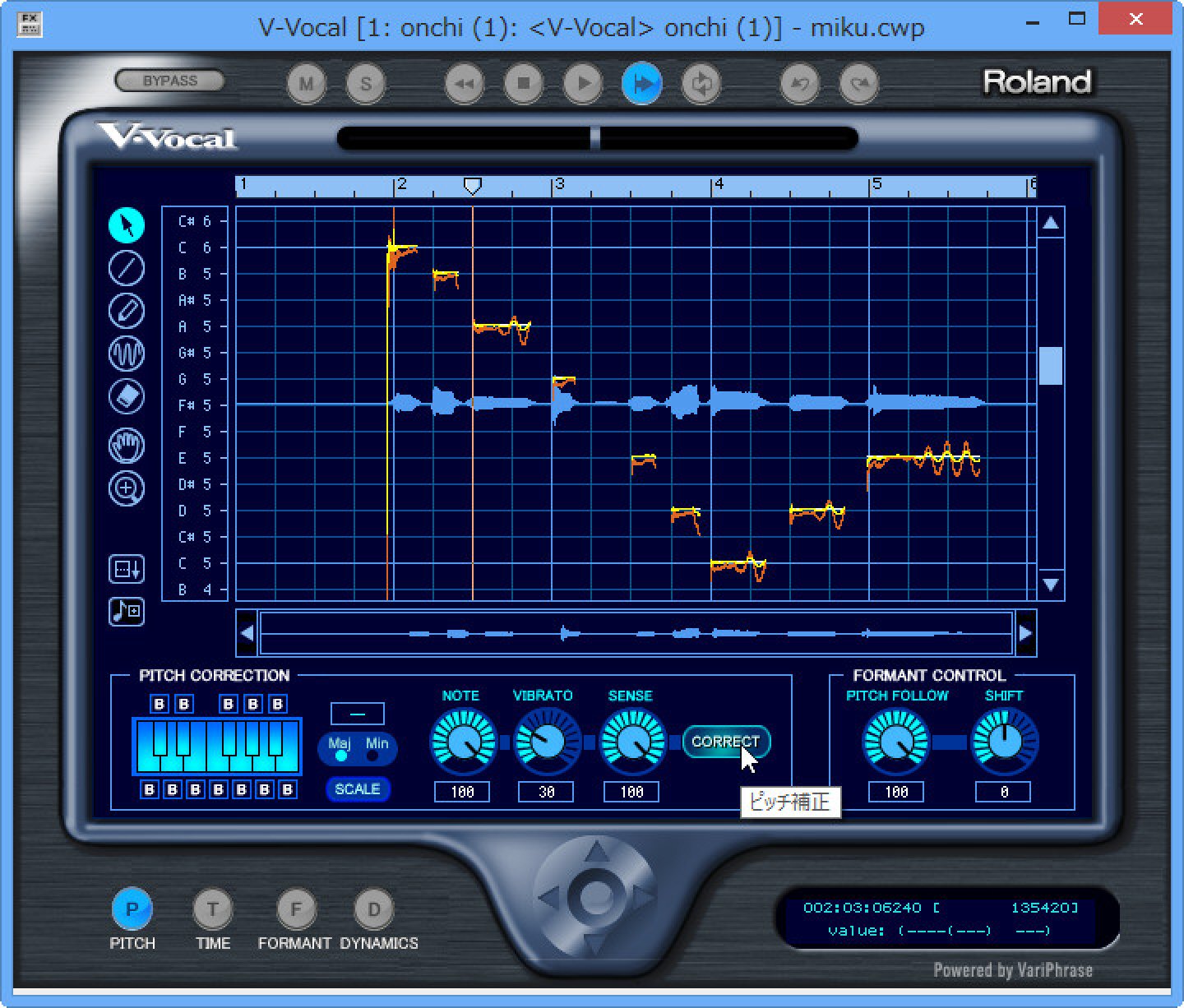Click the up arrow on the navigation pad

tap(597, 852)
